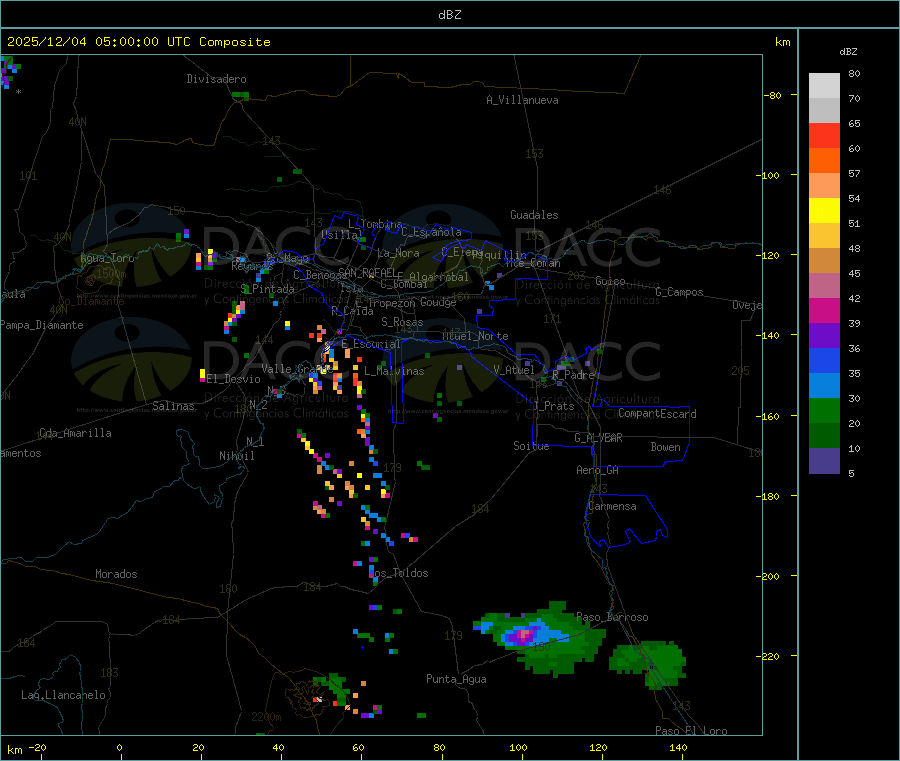The height and width of the screenshot is (761, 900).
Task: Select the magenta 42 dBZ legend swatch
Action: (824, 310)
